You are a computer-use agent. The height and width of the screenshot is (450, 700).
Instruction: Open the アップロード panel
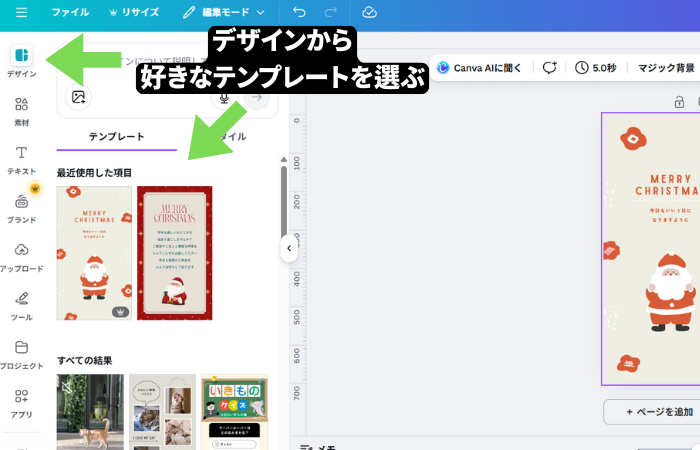click(x=21, y=258)
